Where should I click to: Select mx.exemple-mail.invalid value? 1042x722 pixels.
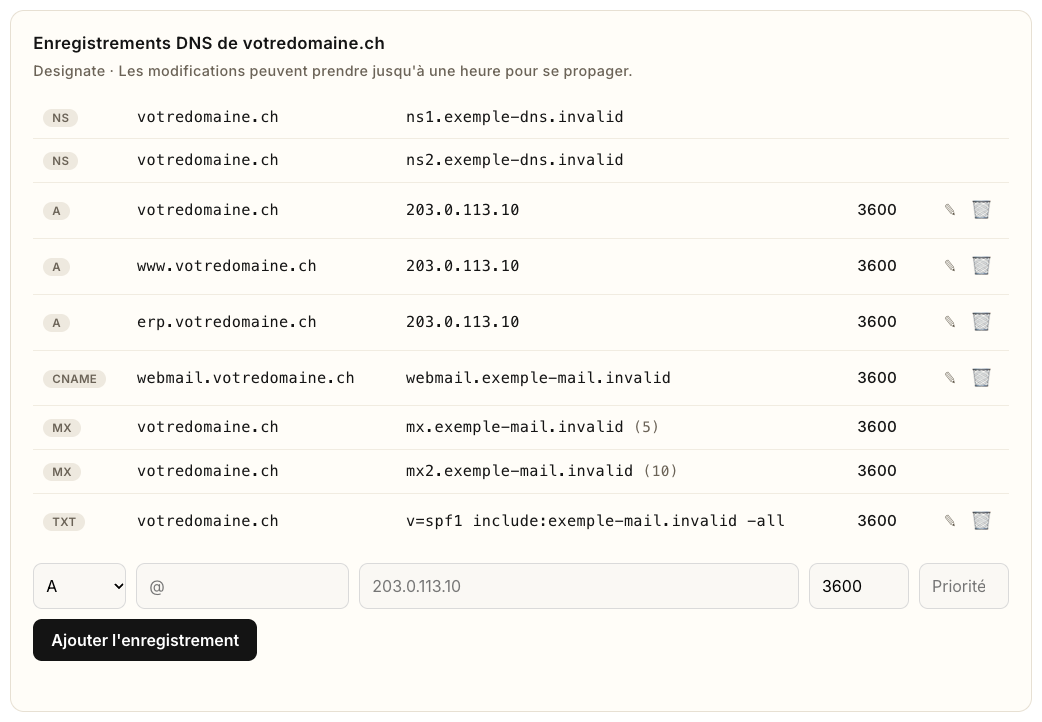[x=514, y=427]
